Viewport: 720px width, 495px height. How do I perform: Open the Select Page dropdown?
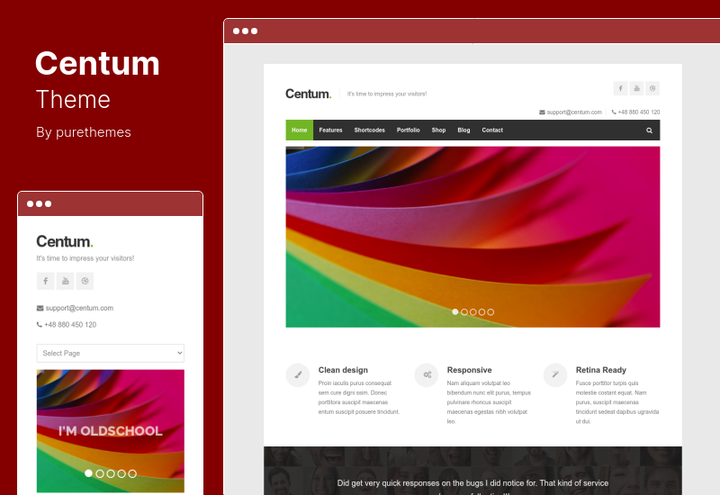click(x=111, y=353)
